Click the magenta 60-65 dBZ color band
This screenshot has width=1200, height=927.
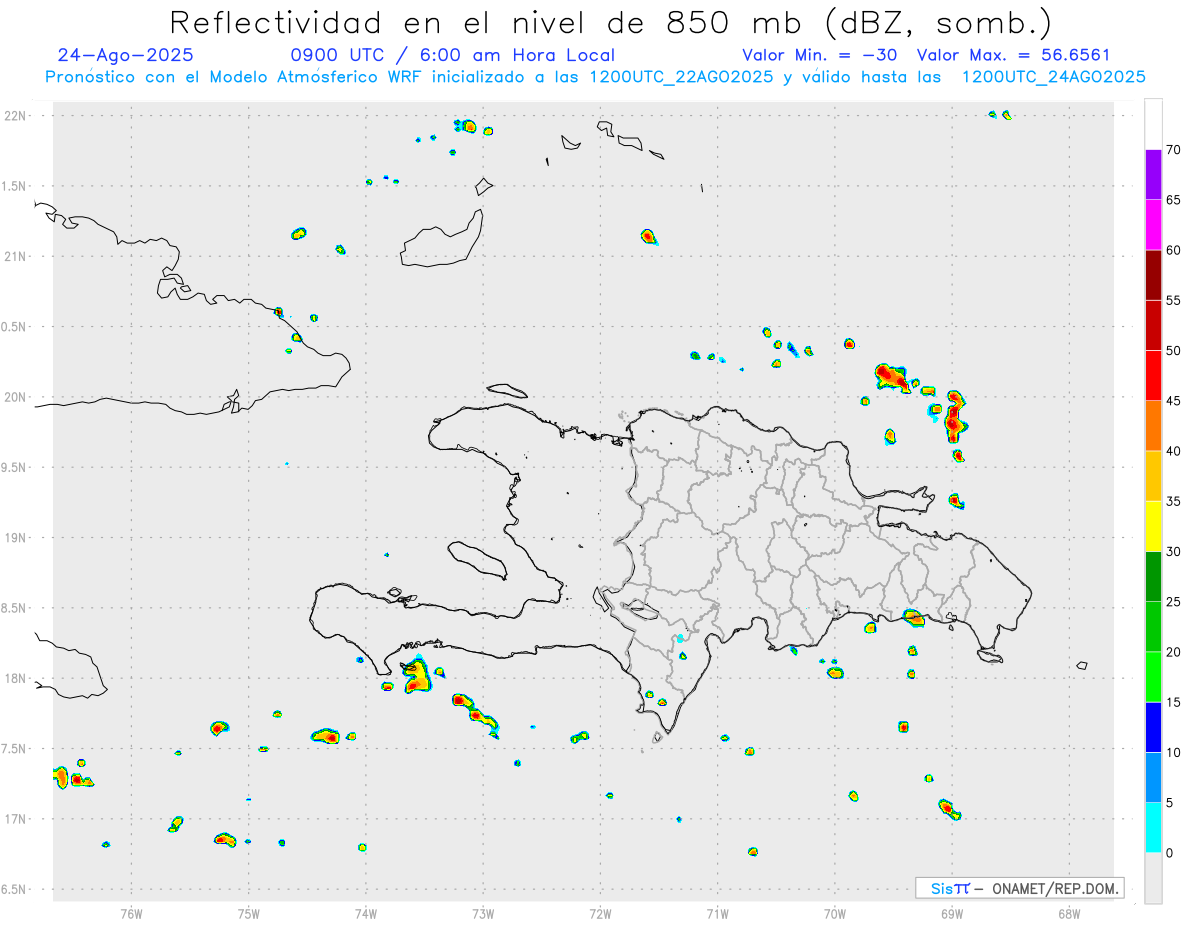[1153, 225]
